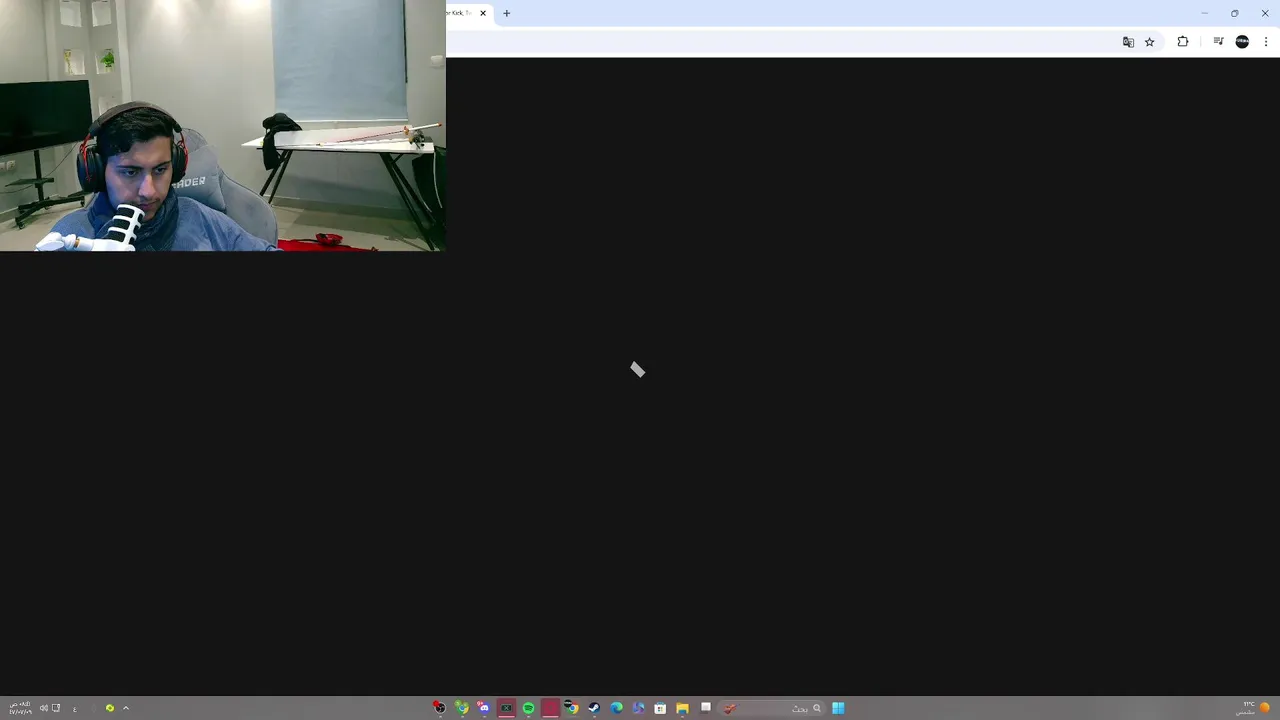Open the Chrome profile avatar

coord(1242,42)
